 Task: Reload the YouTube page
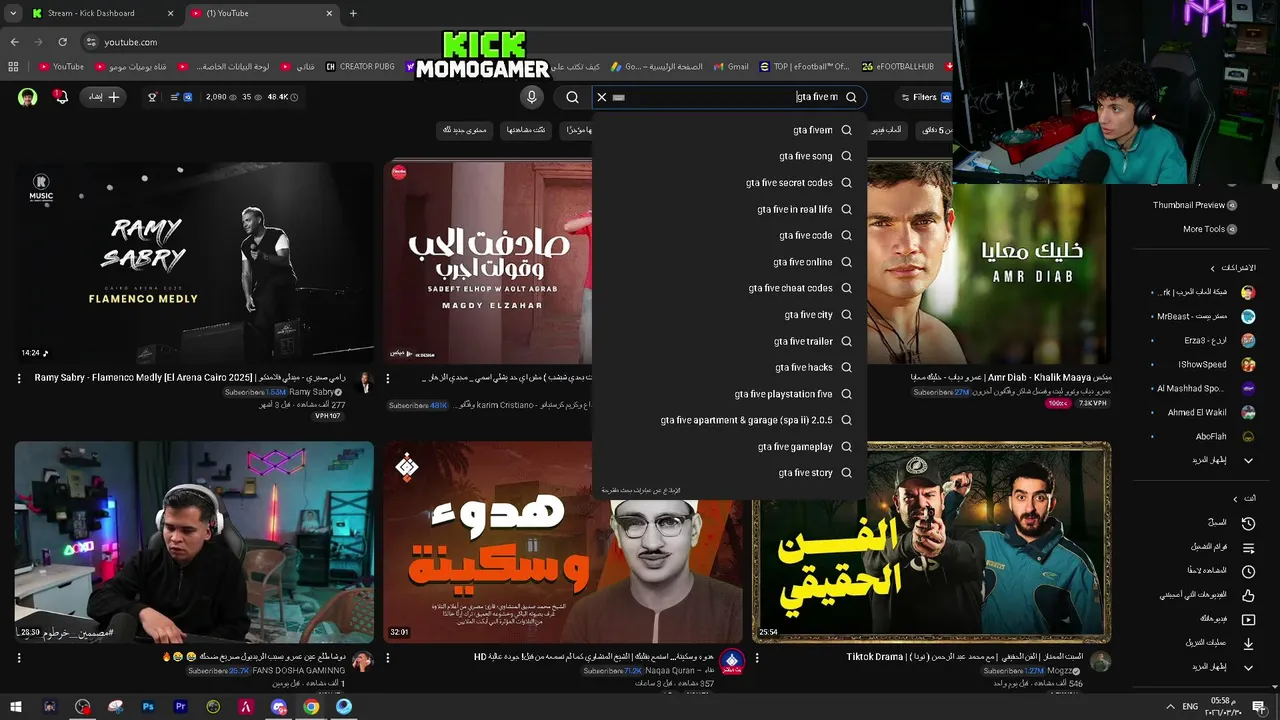coord(62,42)
